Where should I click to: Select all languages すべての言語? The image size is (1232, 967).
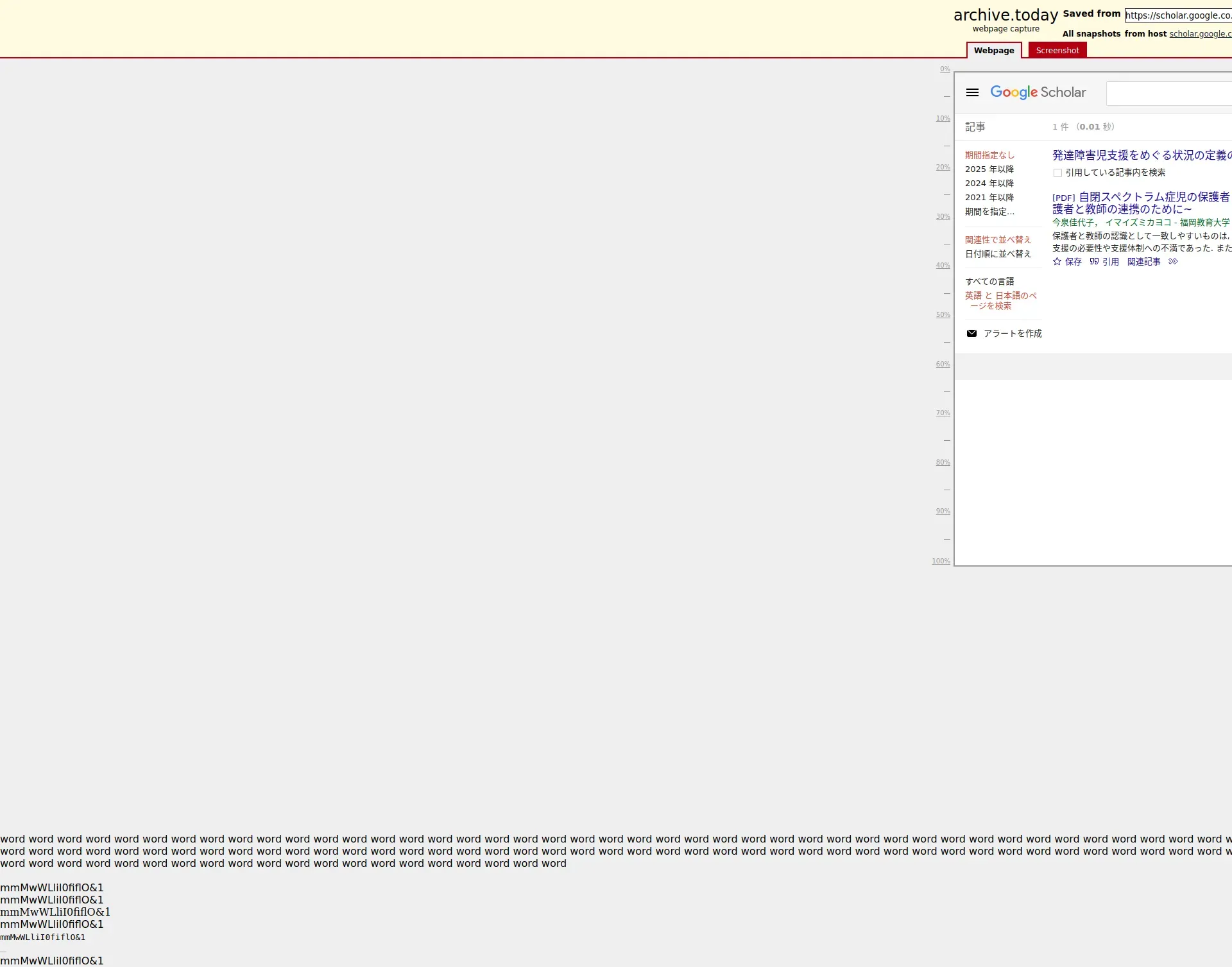click(x=989, y=282)
